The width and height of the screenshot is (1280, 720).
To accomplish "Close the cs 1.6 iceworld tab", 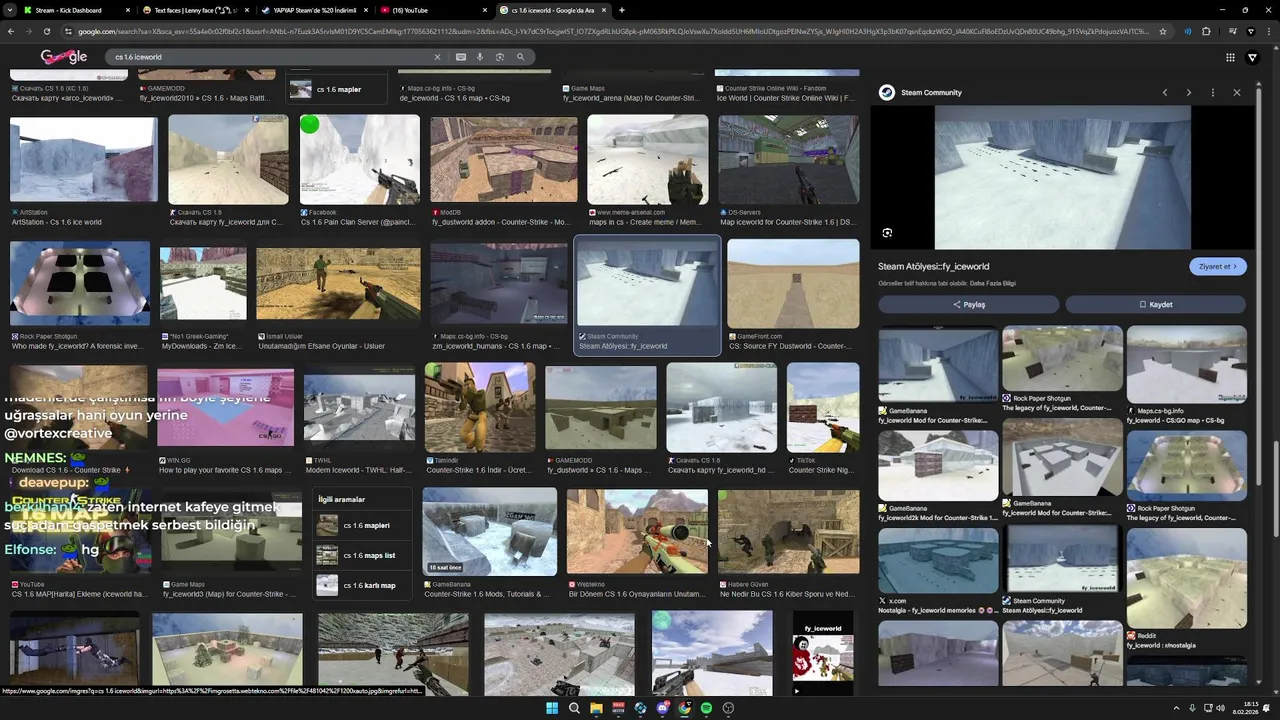I will pos(603,10).
